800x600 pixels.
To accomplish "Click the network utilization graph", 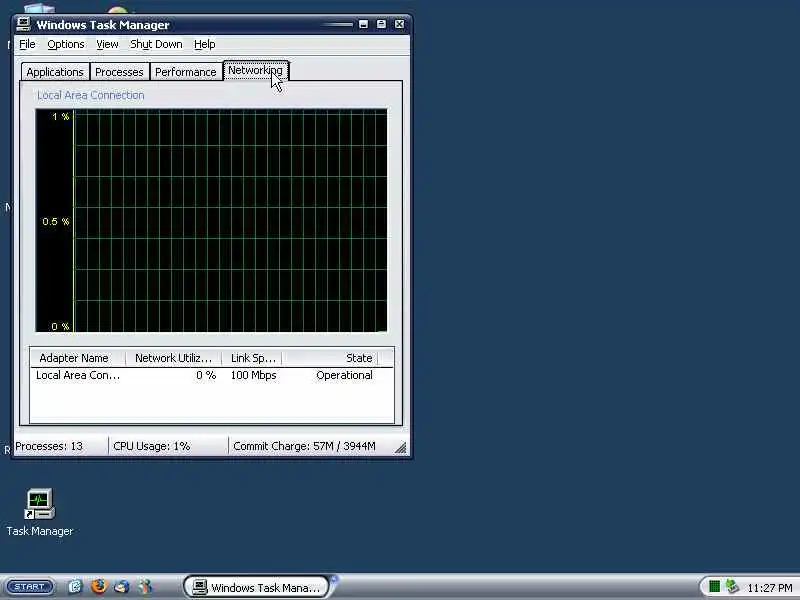I will (211, 220).
